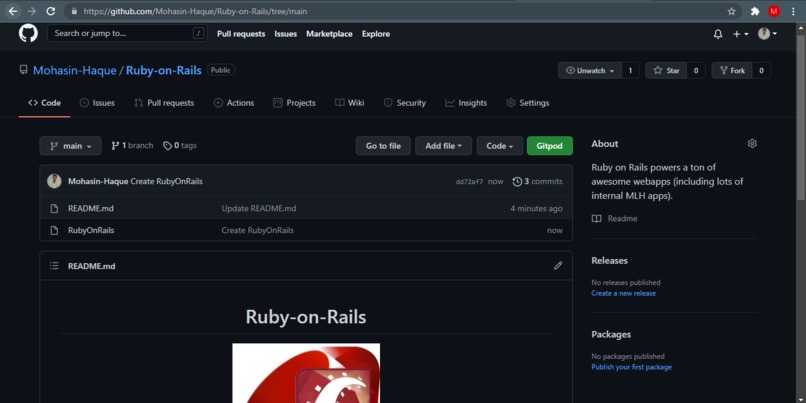Open the Unwatch dropdown
The width and height of the screenshot is (806, 403).
point(590,71)
